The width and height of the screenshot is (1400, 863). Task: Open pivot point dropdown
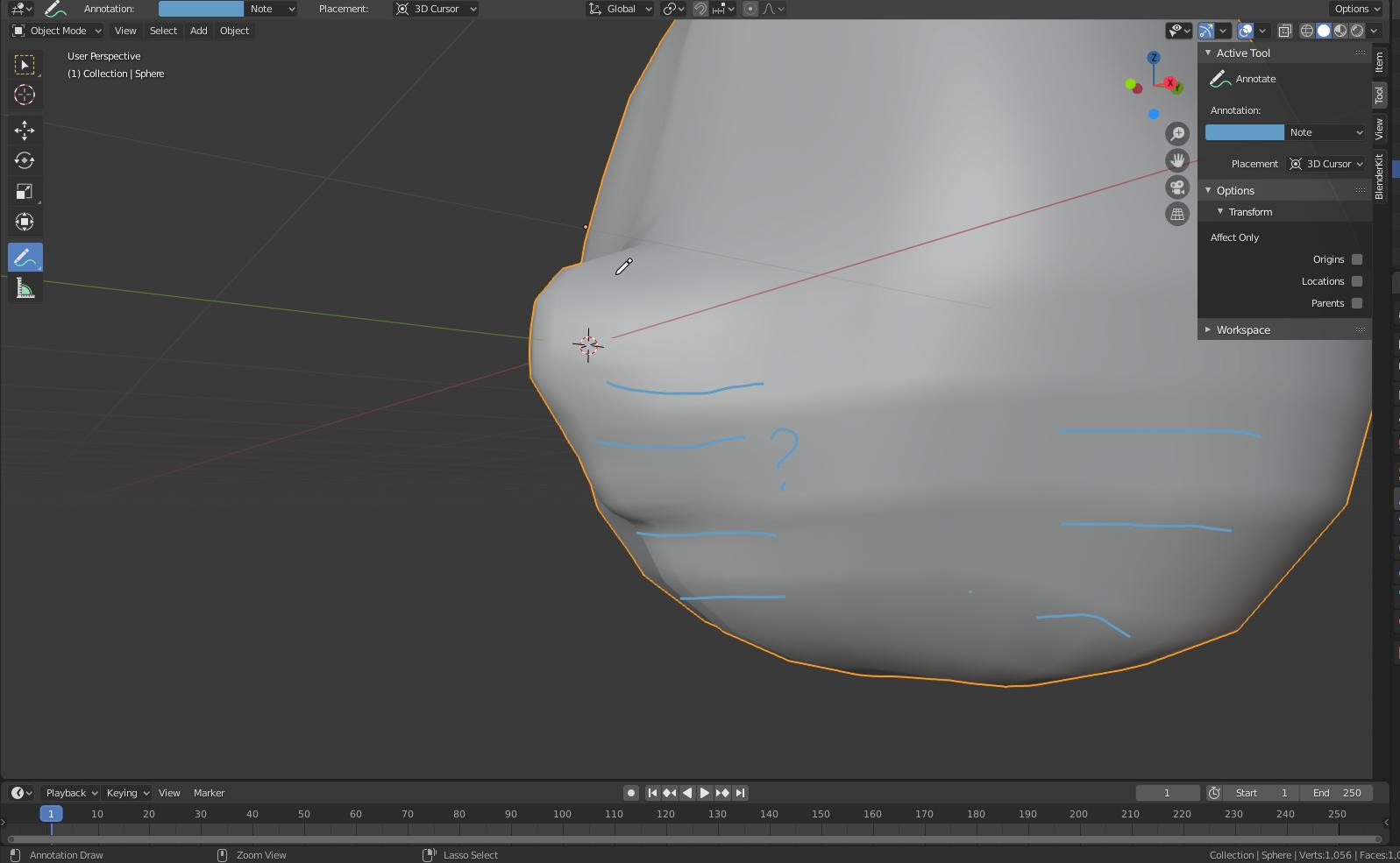(x=673, y=9)
